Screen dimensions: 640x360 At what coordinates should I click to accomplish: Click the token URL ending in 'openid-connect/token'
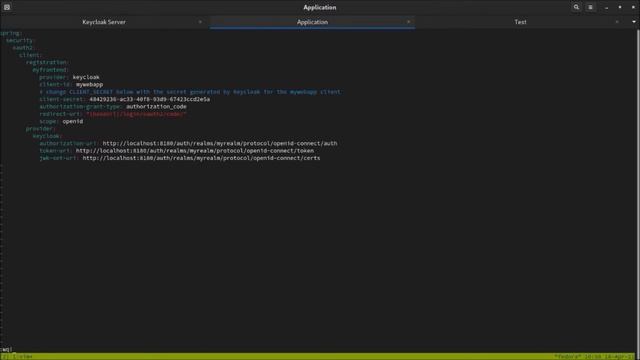pyautogui.click(x=195, y=151)
